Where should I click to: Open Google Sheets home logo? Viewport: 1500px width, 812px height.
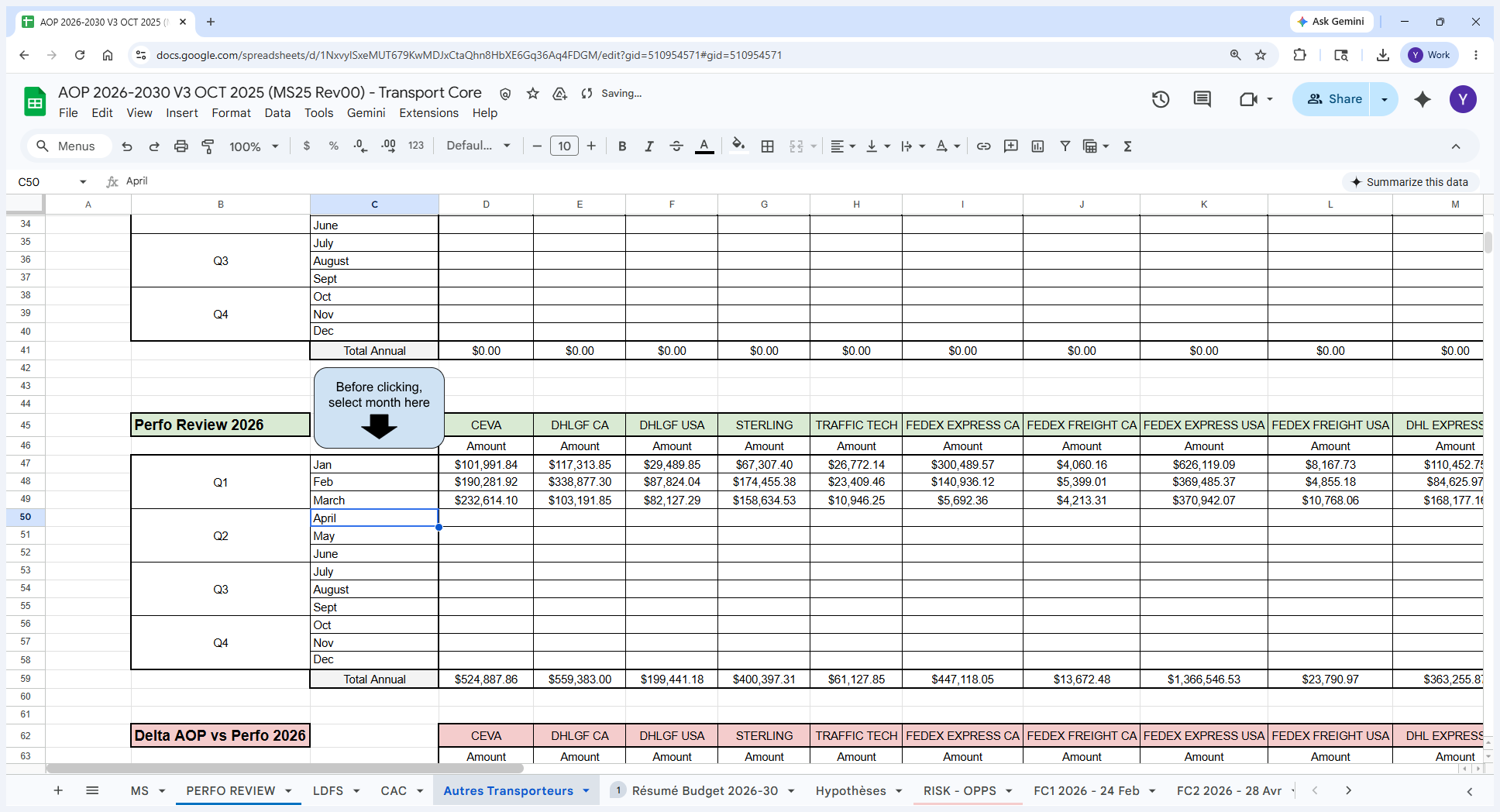pos(35,101)
